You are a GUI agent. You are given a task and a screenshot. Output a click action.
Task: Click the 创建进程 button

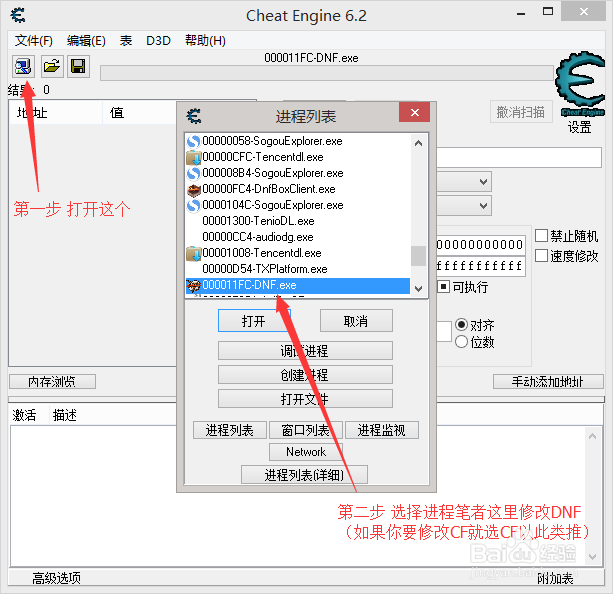pos(305,375)
